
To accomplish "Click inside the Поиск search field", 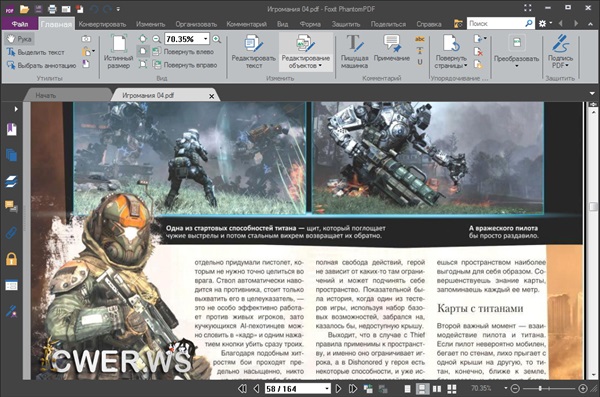I will point(496,23).
